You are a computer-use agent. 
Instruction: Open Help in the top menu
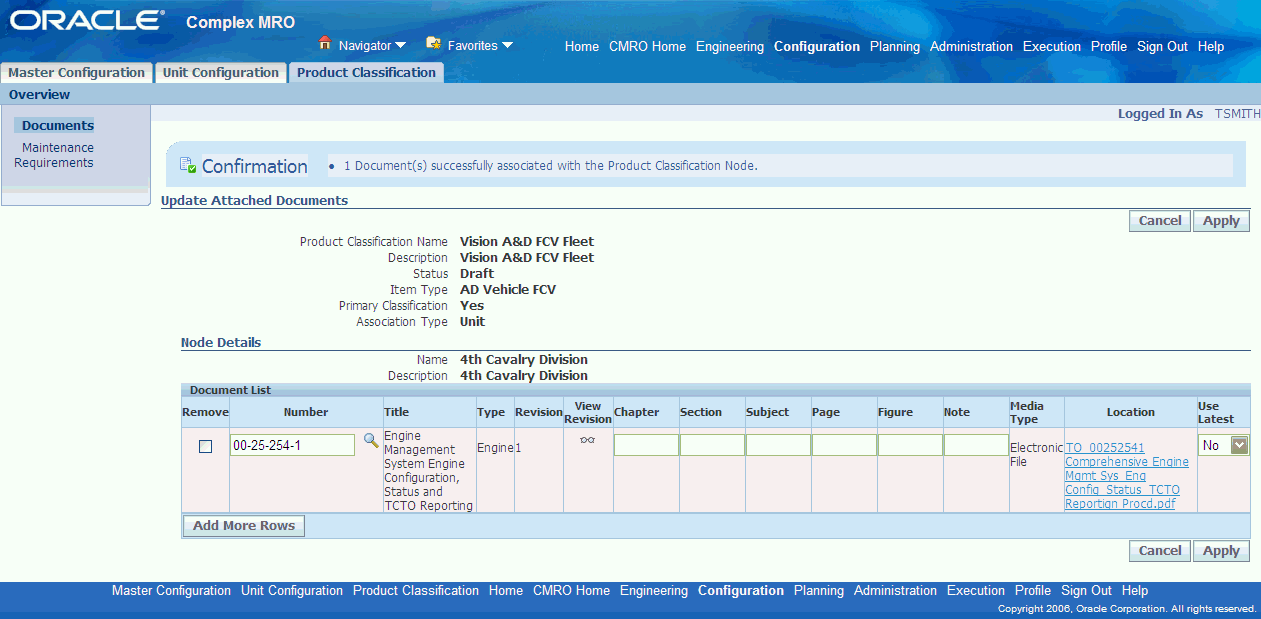click(1211, 47)
